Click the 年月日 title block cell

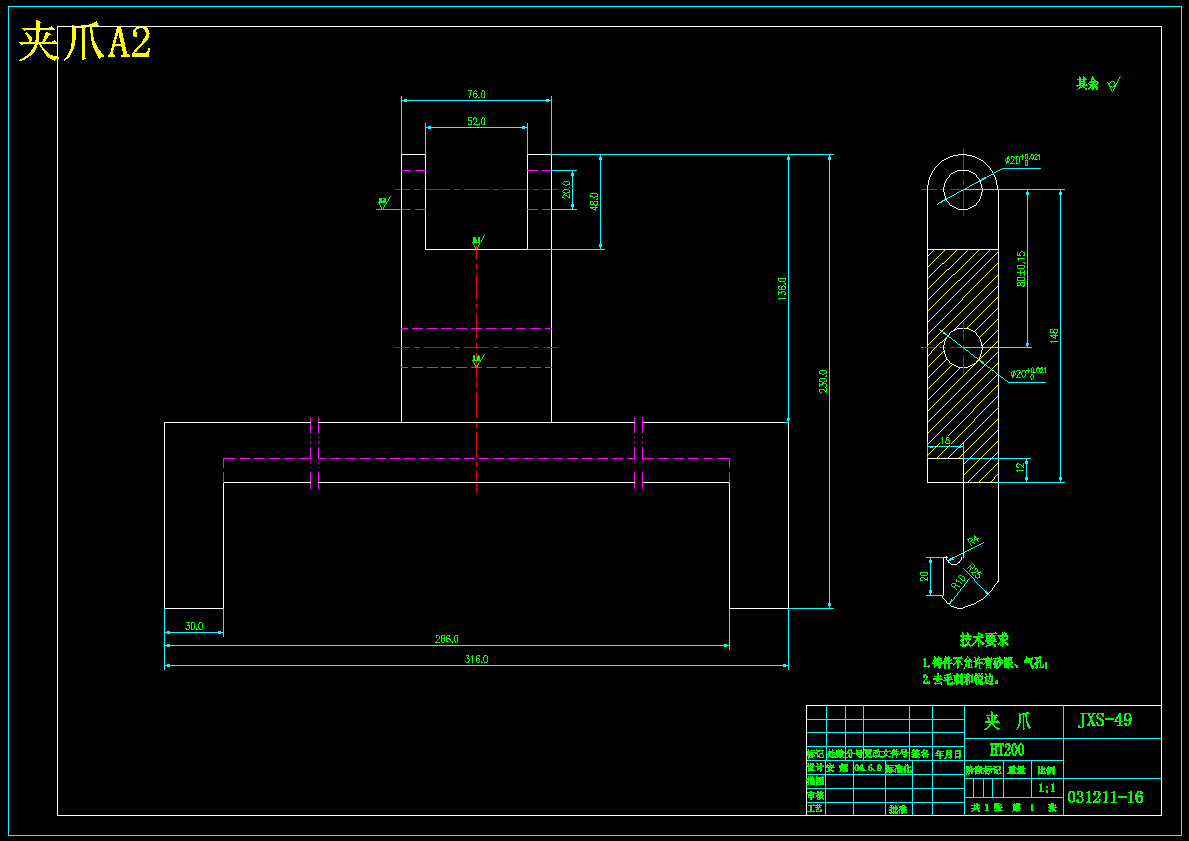click(x=948, y=755)
